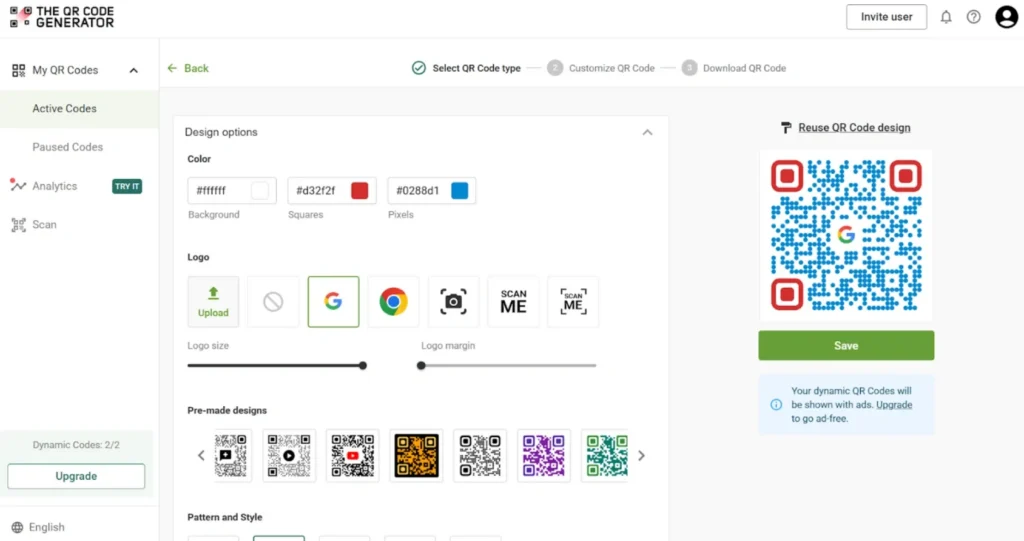Click the ads info icon
The width and height of the screenshot is (1024, 541).
[776, 404]
